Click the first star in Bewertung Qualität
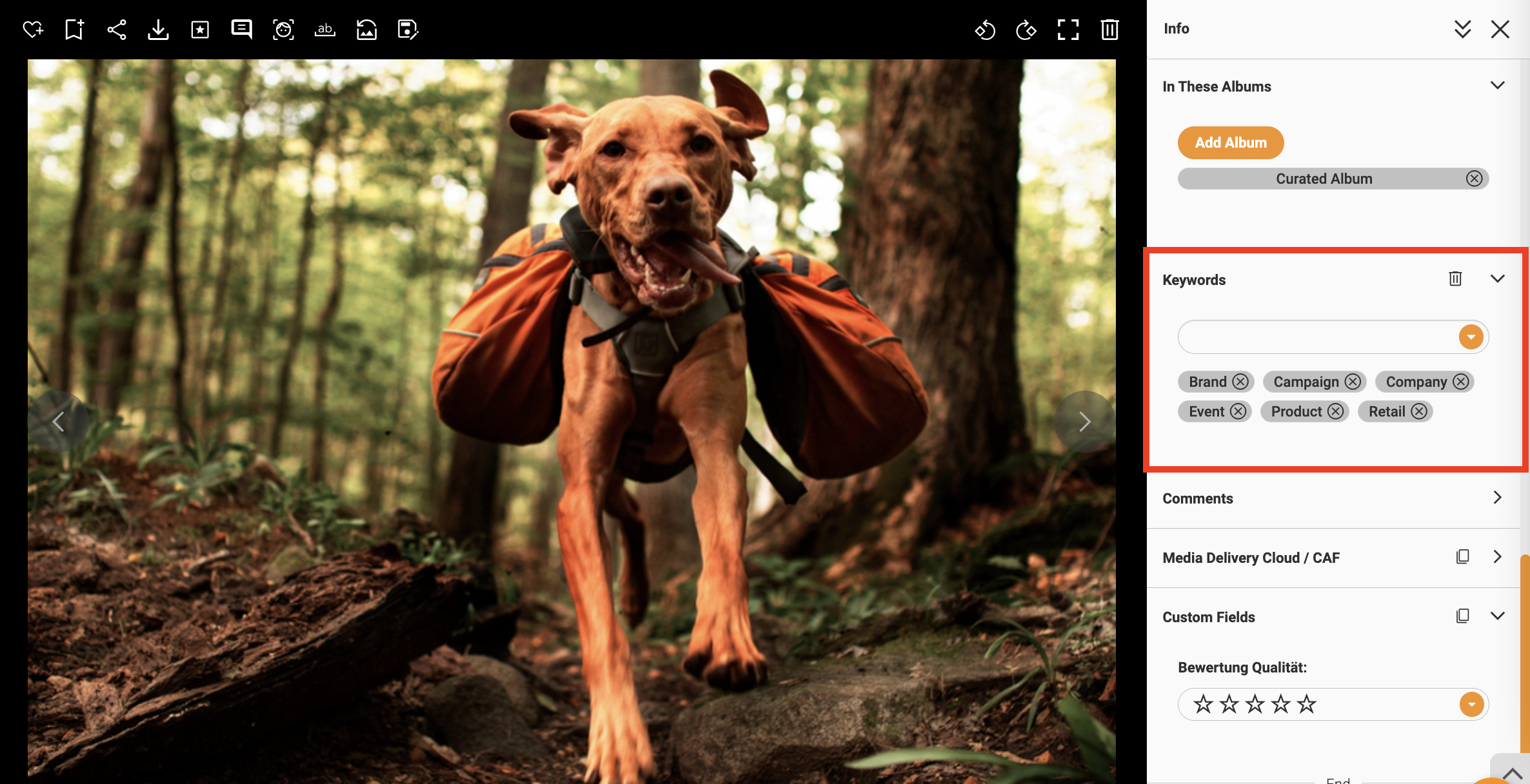This screenshot has width=1530, height=784. tap(1203, 704)
